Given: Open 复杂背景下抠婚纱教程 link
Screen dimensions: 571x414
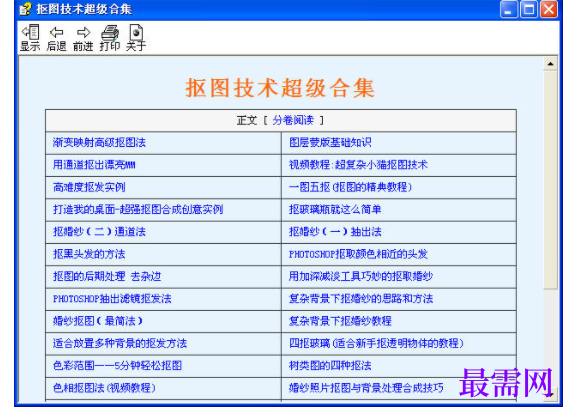Looking at the screenshot, I should pyautogui.click(x=340, y=321).
